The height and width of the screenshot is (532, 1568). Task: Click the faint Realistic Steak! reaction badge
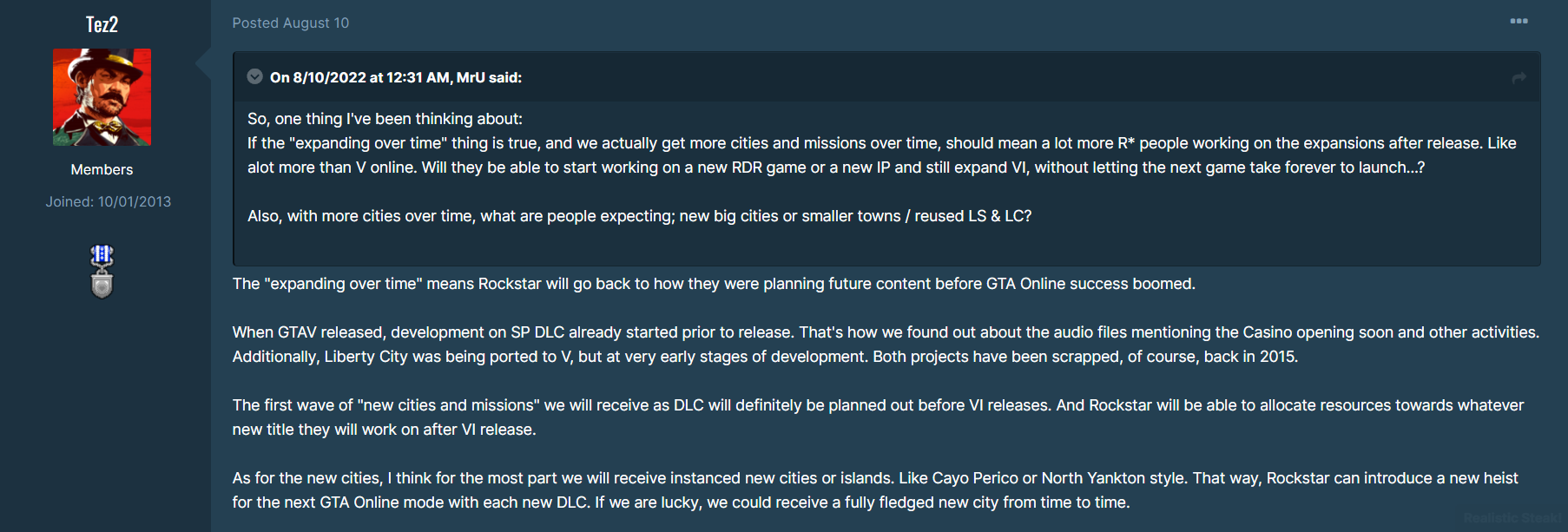tap(1511, 518)
